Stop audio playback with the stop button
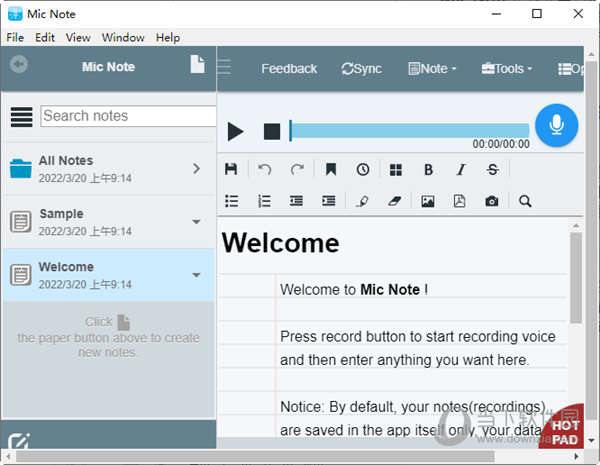This screenshot has width=600, height=465. coord(272,132)
